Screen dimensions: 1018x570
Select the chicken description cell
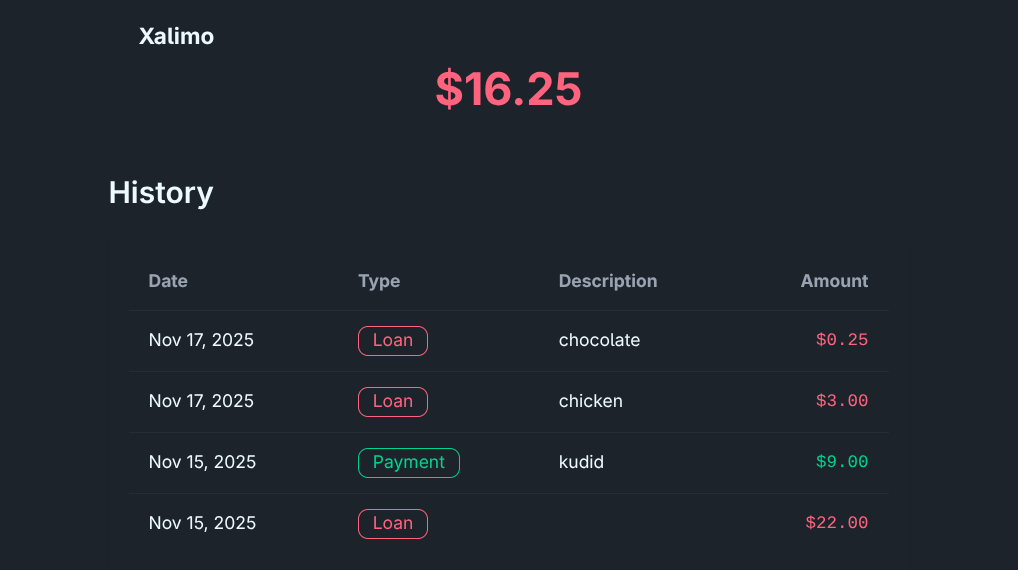click(591, 401)
